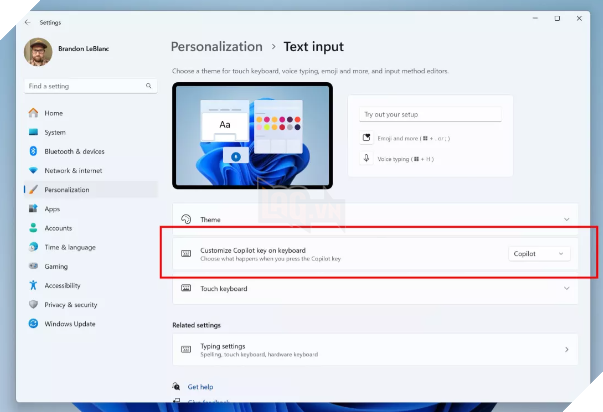
Task: Click the Settings window title
Action: (x=50, y=22)
